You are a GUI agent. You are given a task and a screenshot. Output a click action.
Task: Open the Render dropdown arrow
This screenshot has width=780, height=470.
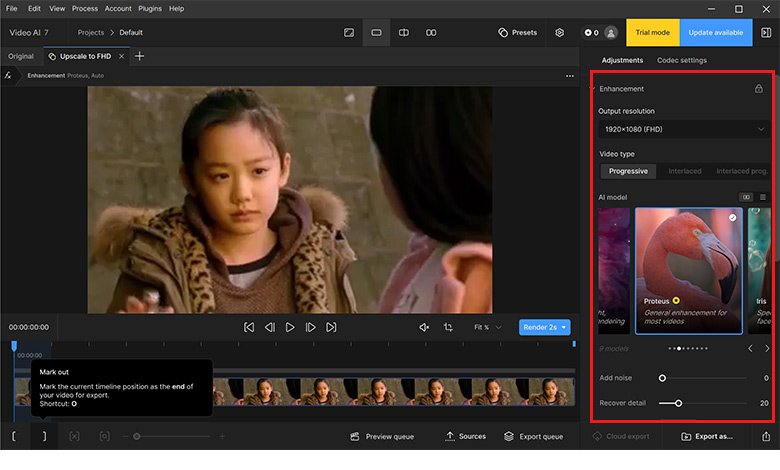[564, 327]
